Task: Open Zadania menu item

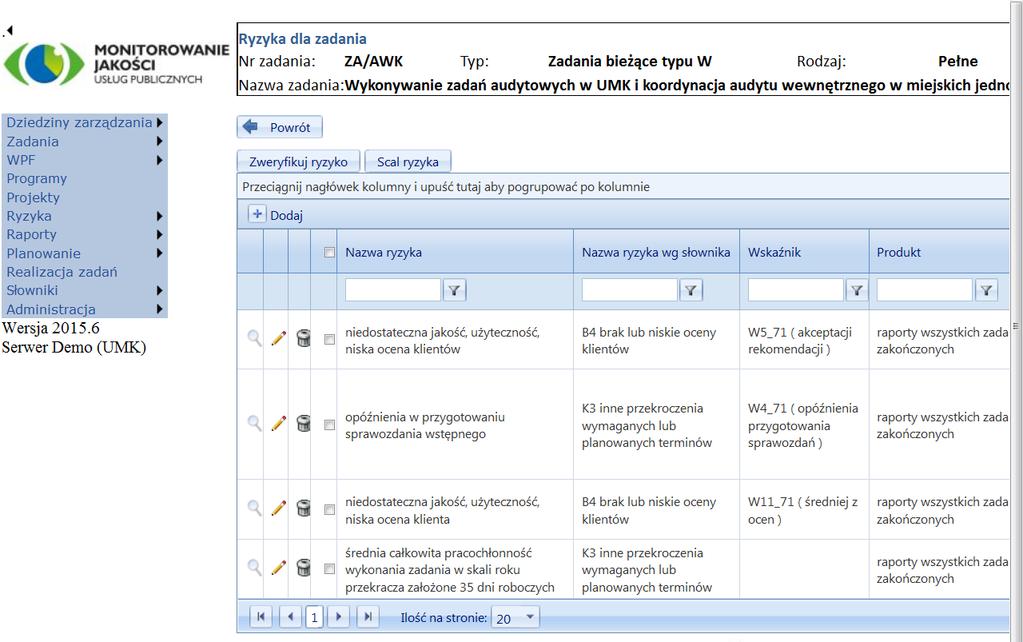Action: point(33,141)
